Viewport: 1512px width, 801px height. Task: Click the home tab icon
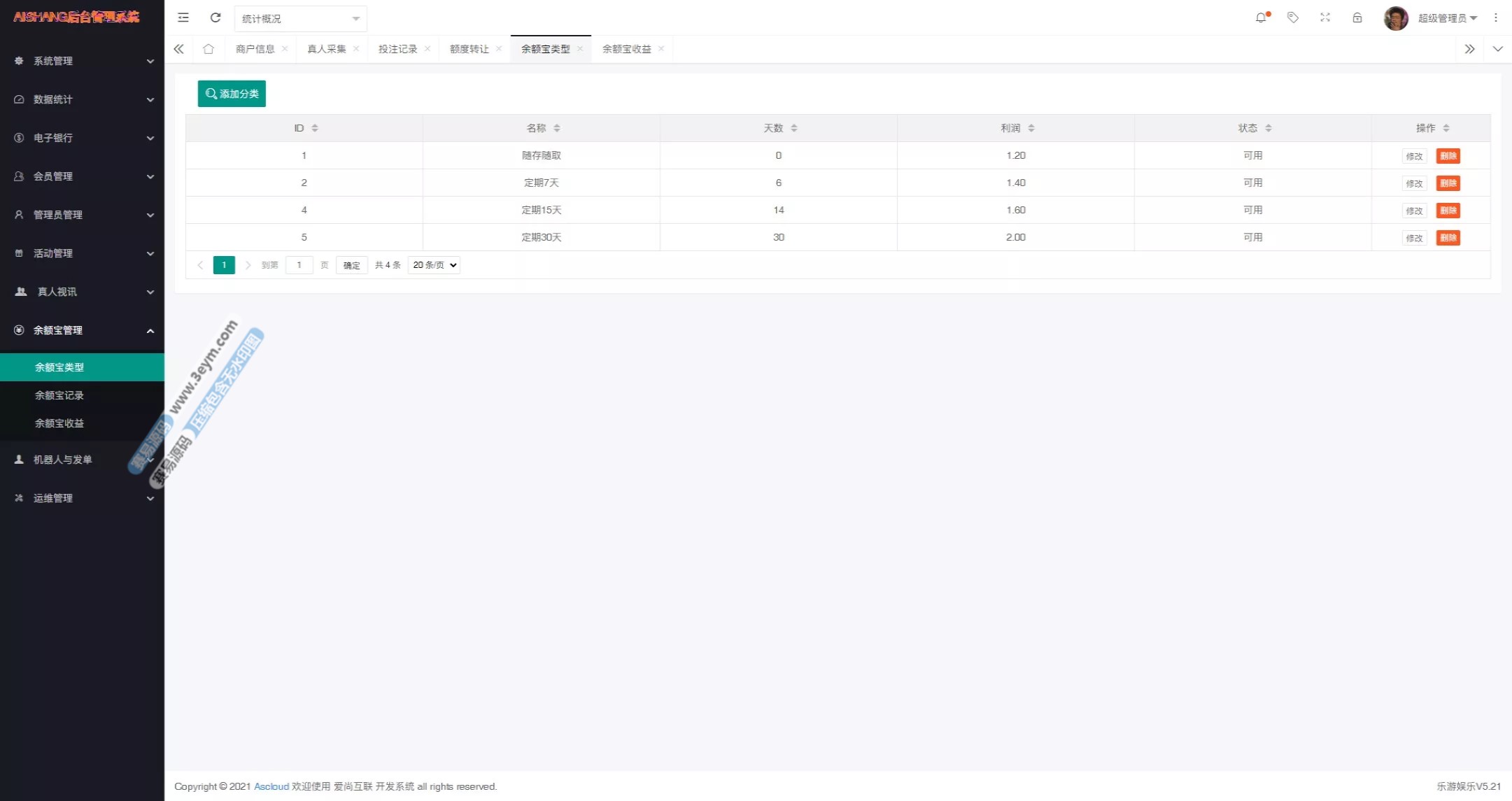click(x=209, y=49)
